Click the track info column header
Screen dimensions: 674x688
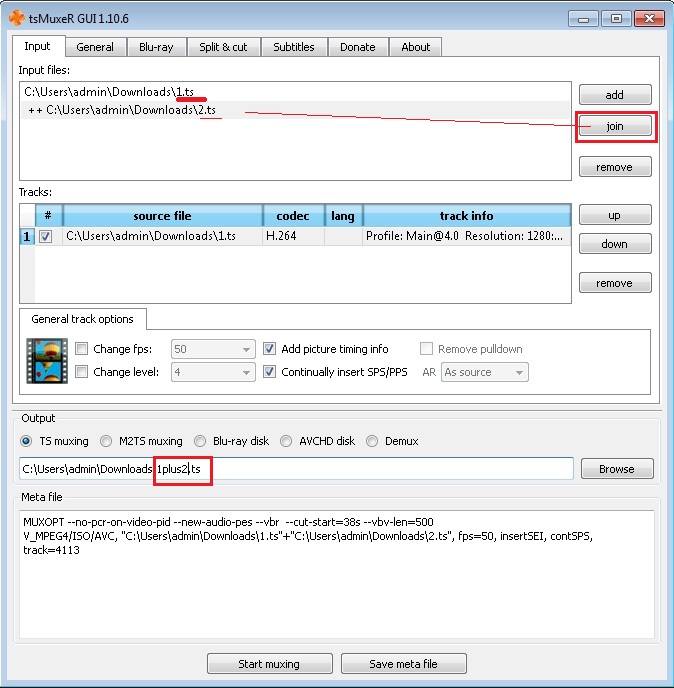pos(467,215)
